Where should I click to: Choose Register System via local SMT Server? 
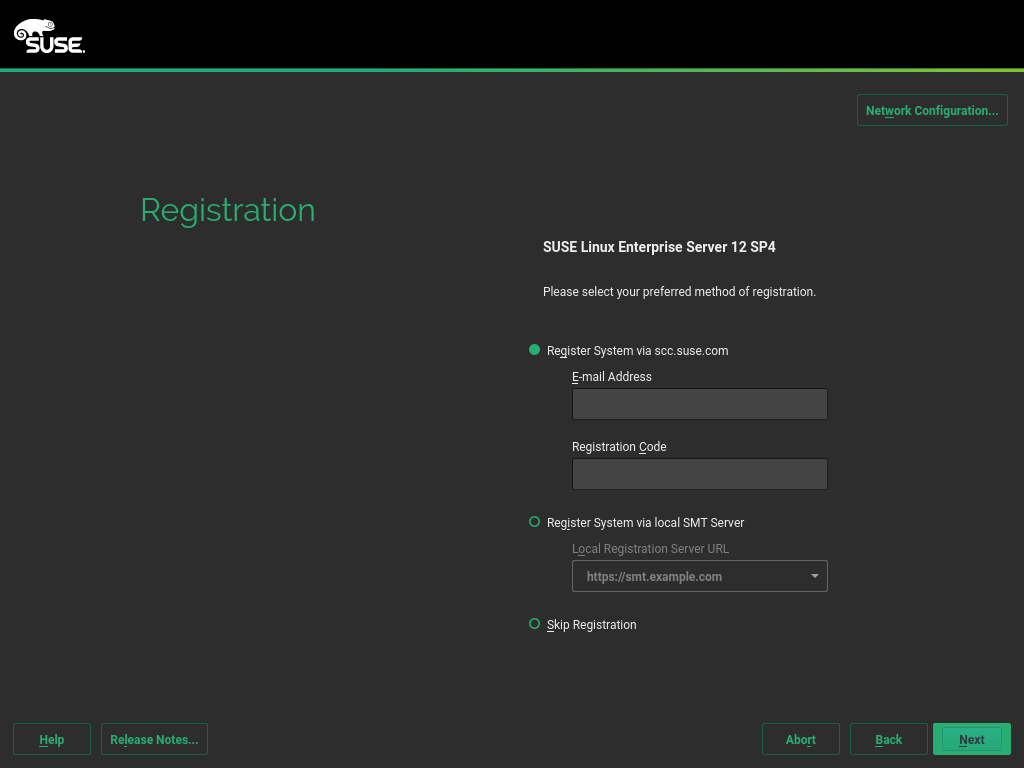coord(535,522)
